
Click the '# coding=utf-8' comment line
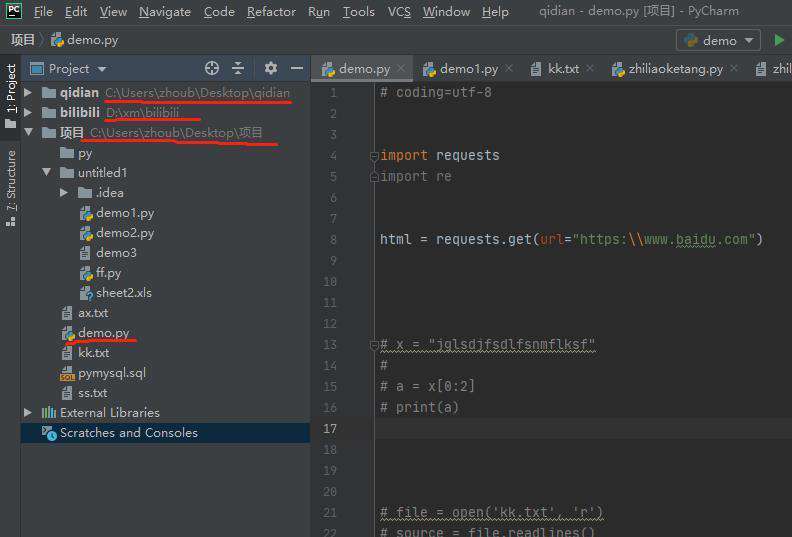click(x=435, y=92)
